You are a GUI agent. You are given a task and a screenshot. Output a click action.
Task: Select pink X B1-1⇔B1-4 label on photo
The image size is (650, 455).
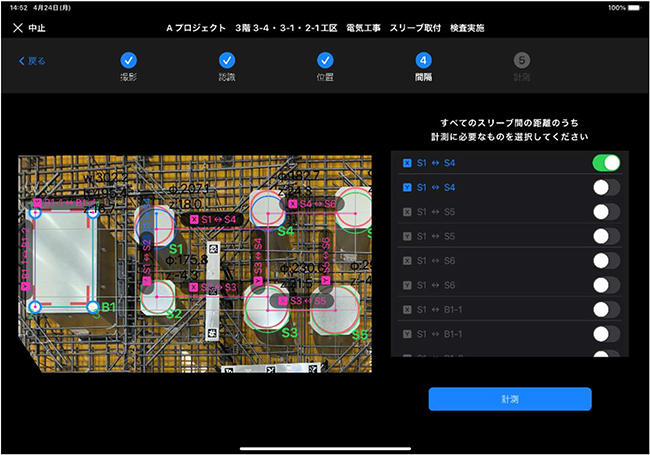[65, 203]
